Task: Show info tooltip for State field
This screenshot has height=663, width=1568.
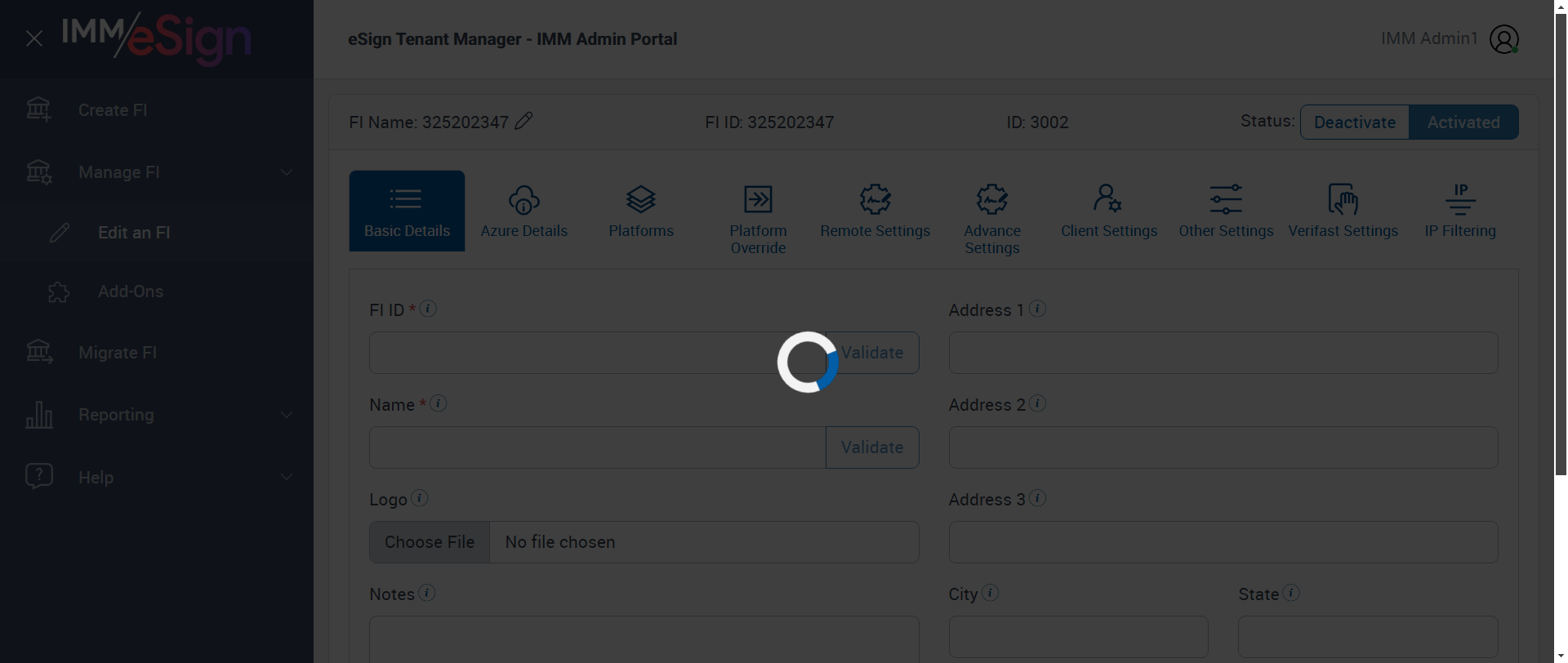Action: tap(1291, 593)
